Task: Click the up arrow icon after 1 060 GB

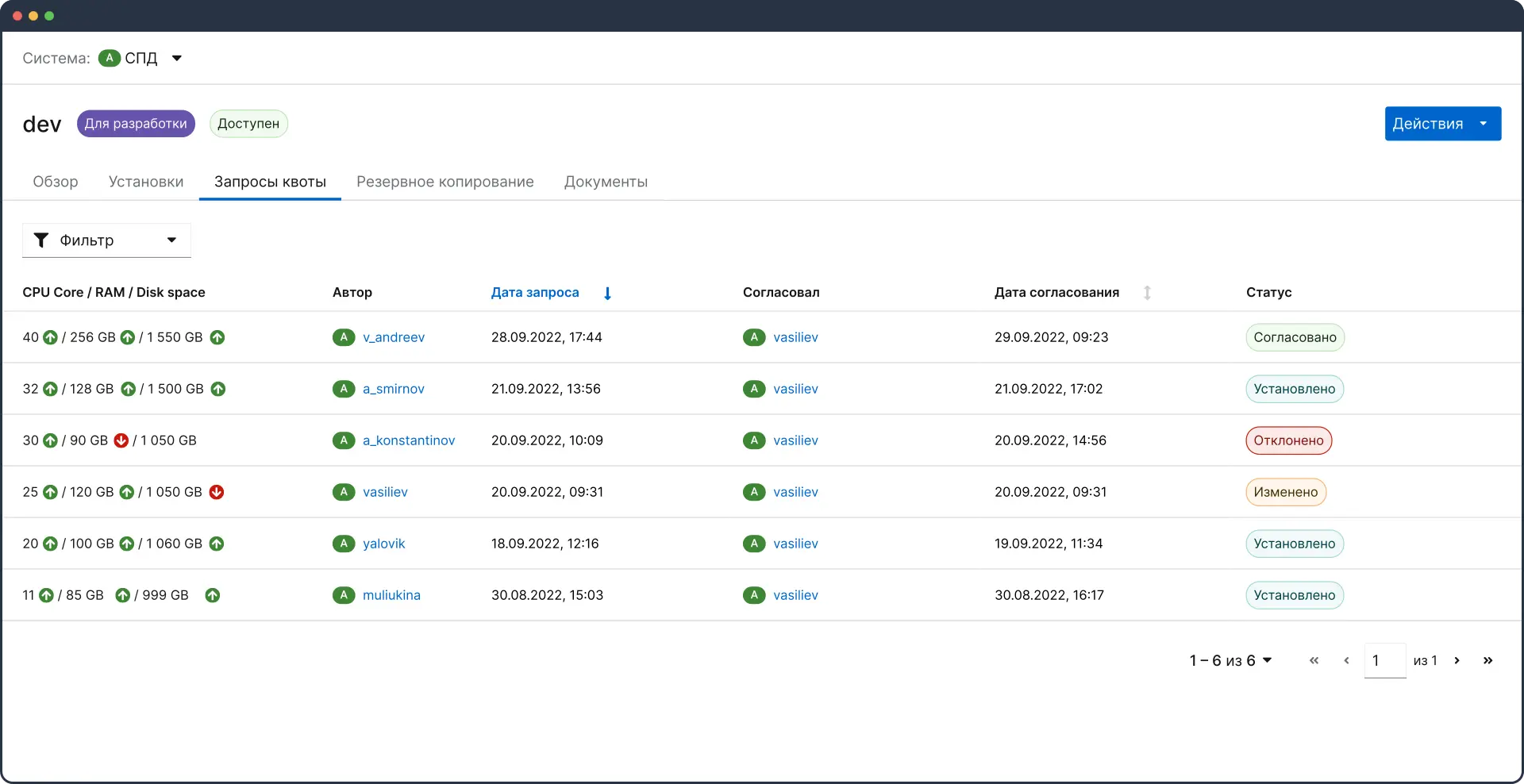Action: coord(217,544)
